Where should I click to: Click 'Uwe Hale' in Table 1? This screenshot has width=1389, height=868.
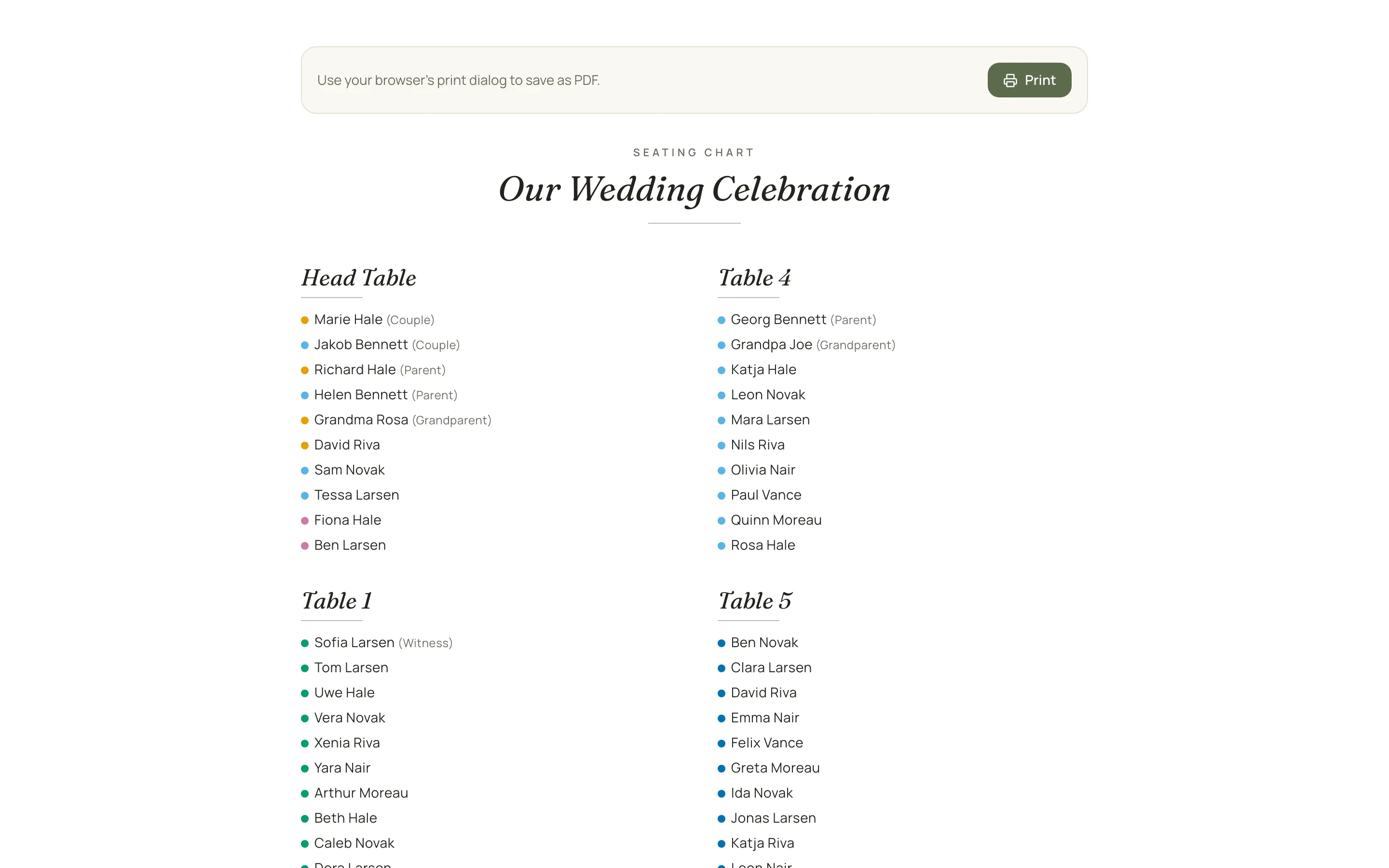pyautogui.click(x=344, y=693)
